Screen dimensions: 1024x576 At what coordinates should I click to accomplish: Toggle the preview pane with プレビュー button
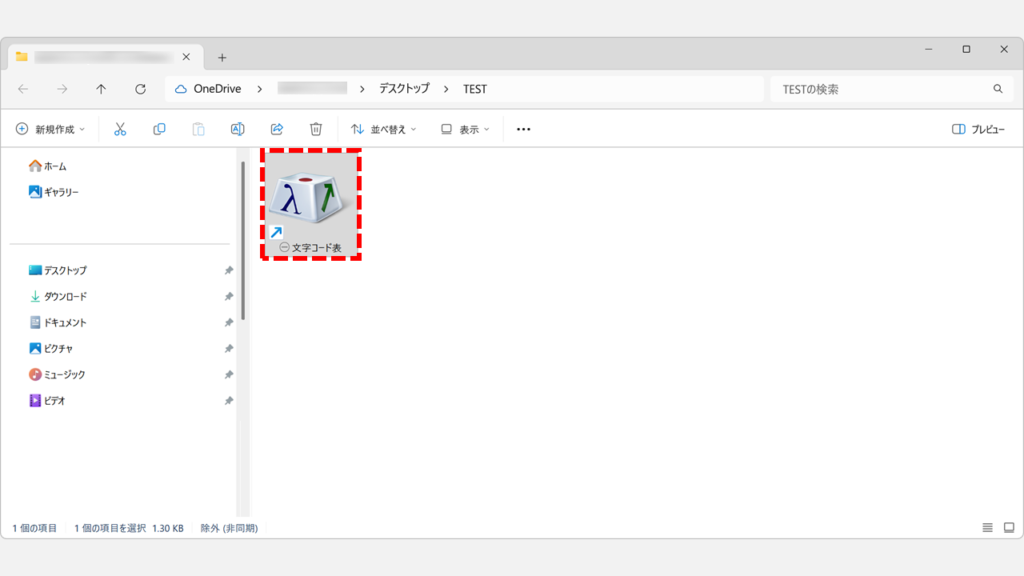tap(981, 128)
